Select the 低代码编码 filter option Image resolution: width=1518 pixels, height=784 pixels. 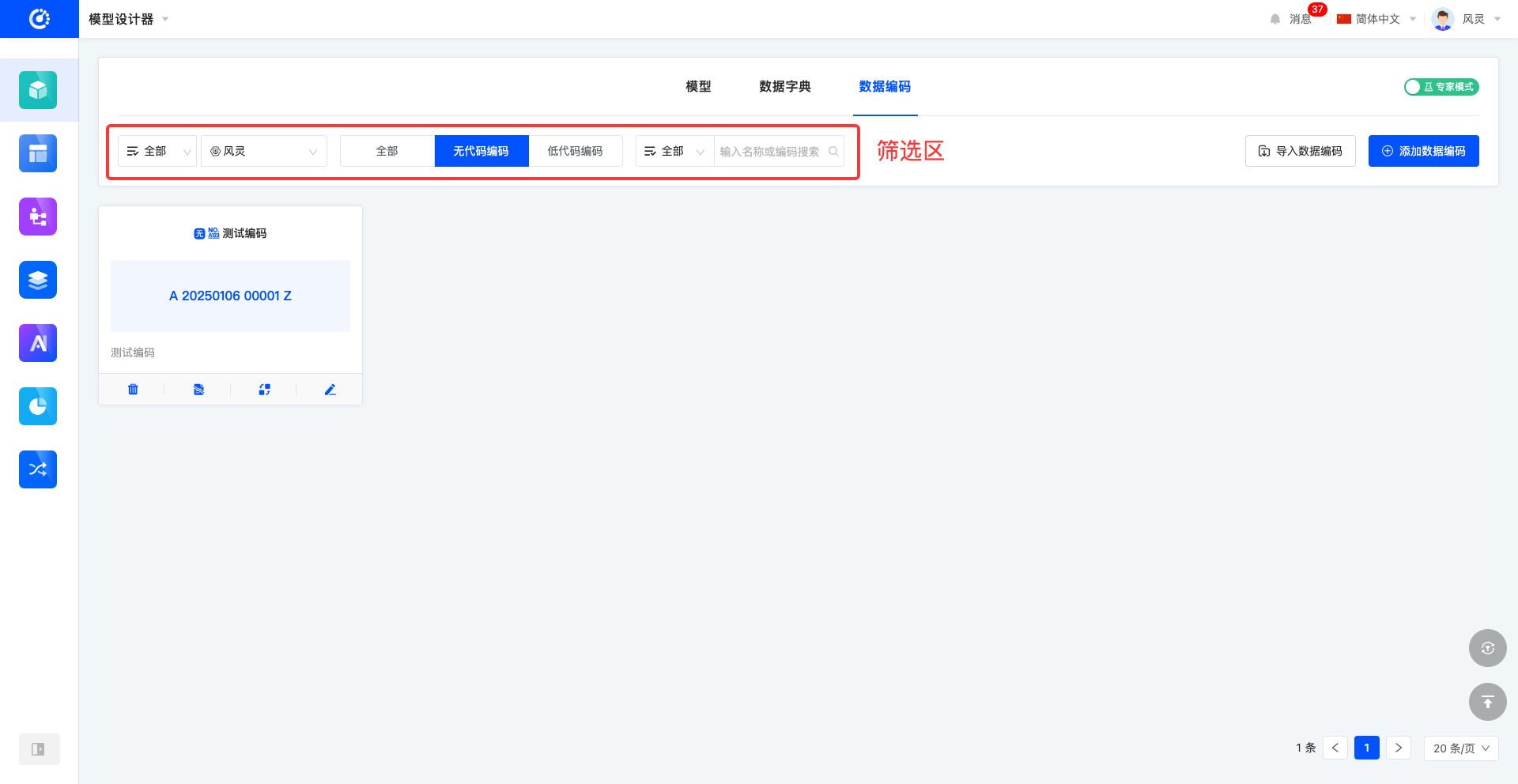pos(575,151)
